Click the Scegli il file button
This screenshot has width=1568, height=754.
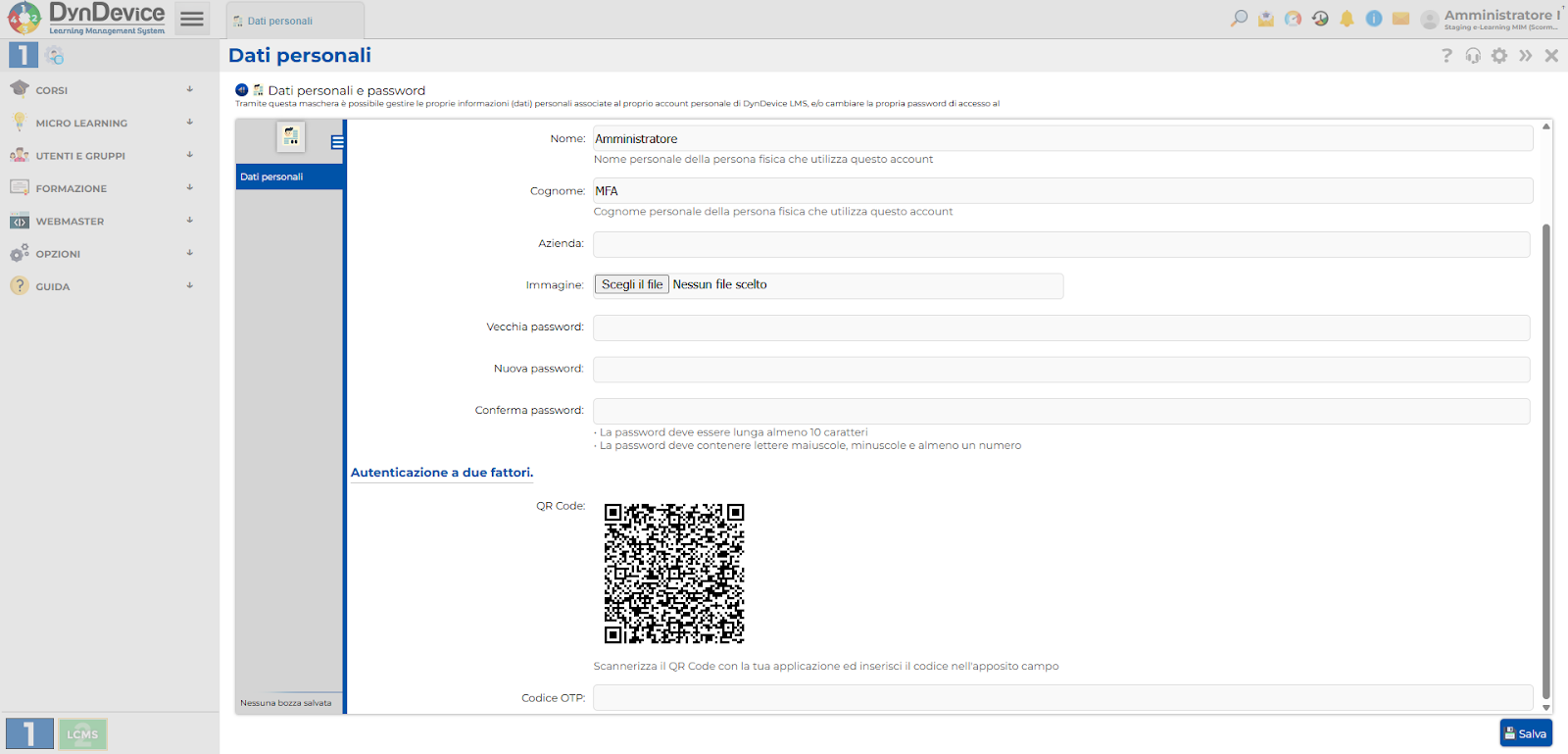click(632, 284)
